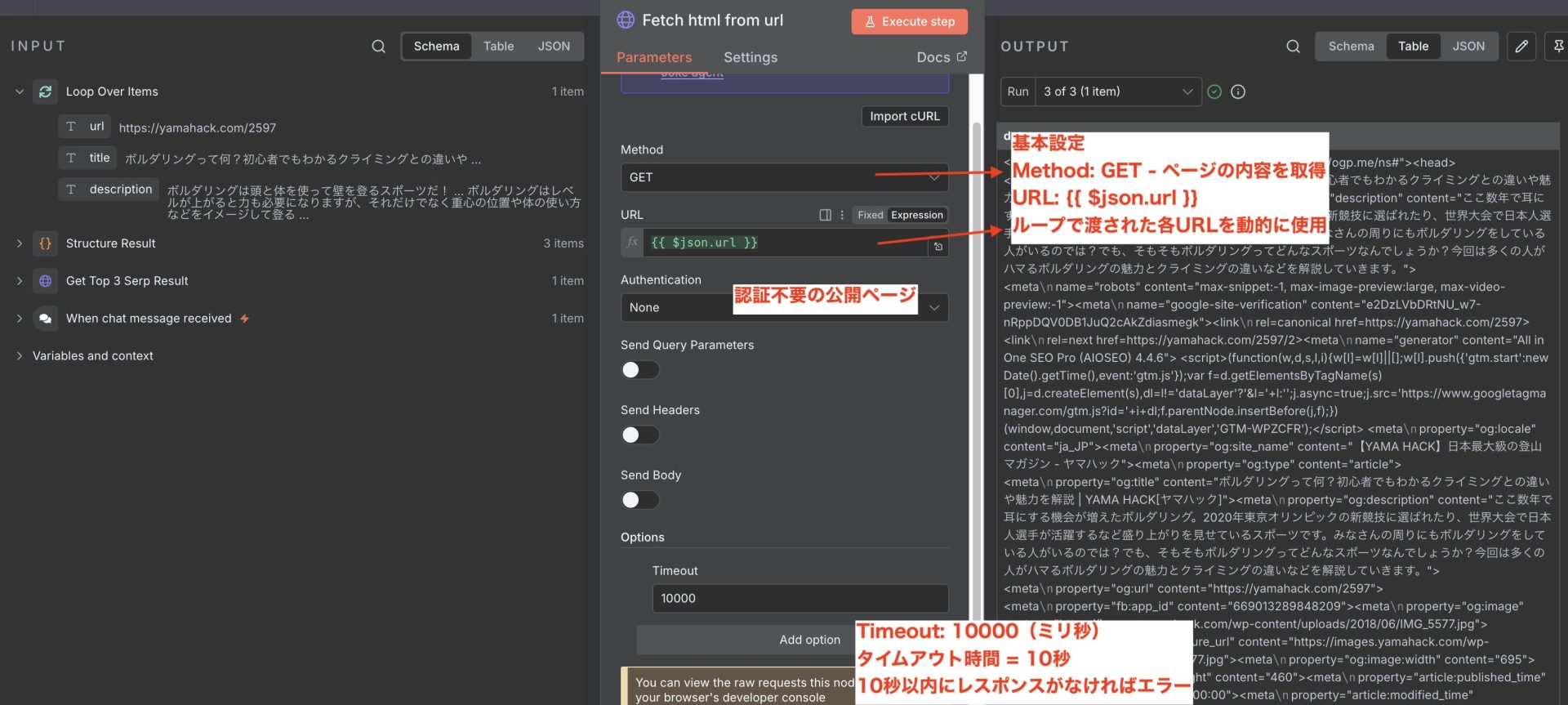The height and width of the screenshot is (705, 1568).
Task: Click the search icon in OUTPUT panel
Action: (x=1293, y=47)
